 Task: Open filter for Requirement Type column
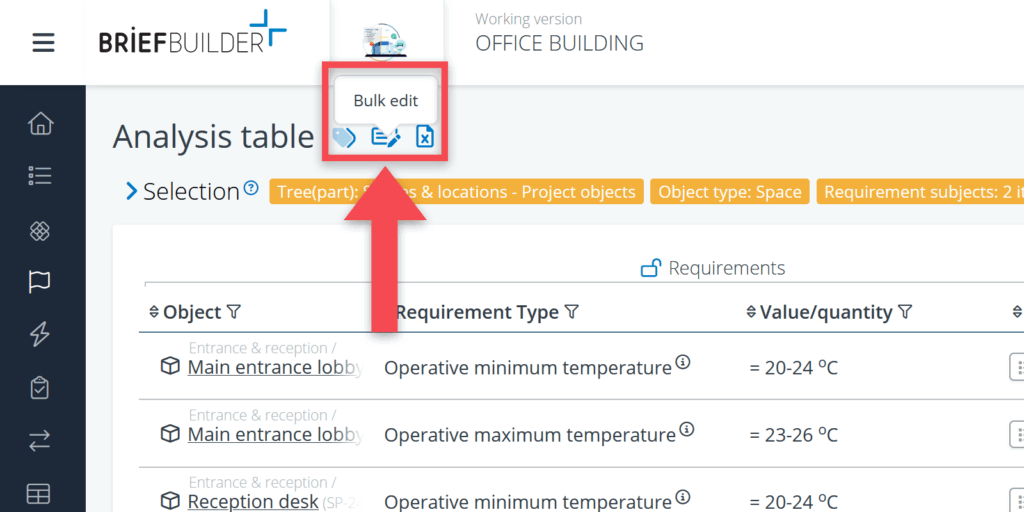572,313
